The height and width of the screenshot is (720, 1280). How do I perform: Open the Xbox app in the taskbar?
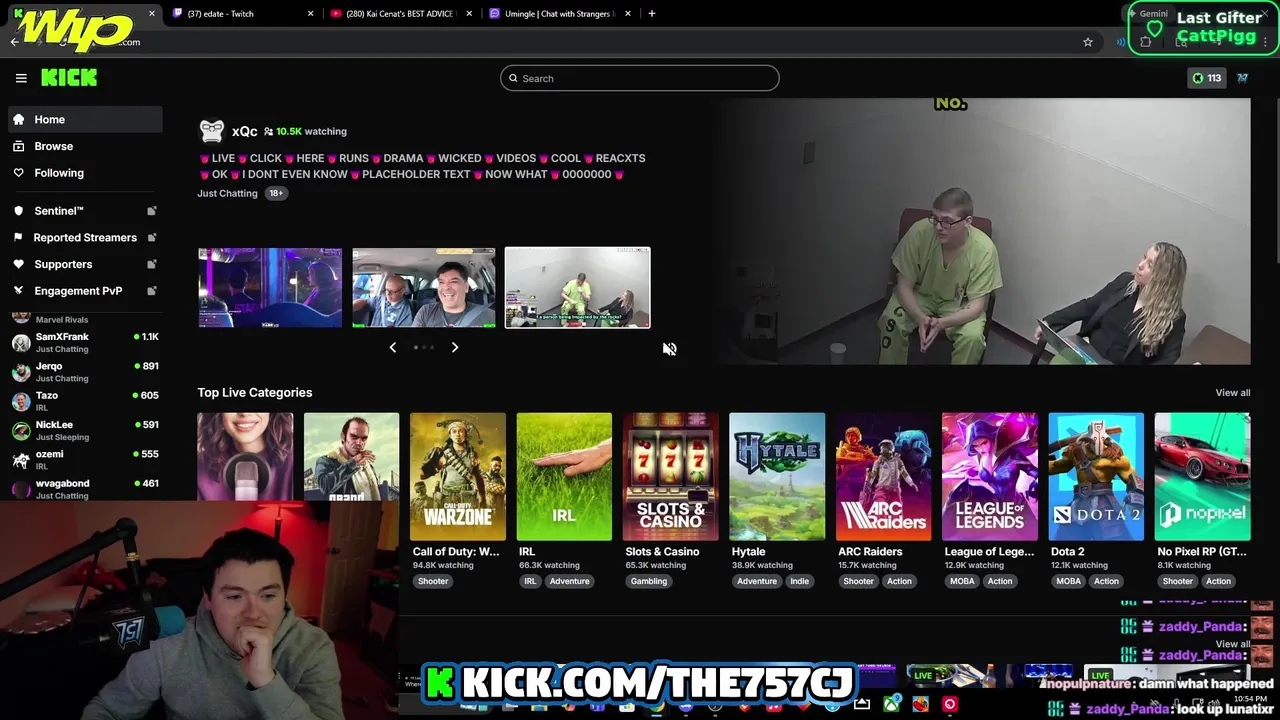click(x=891, y=704)
